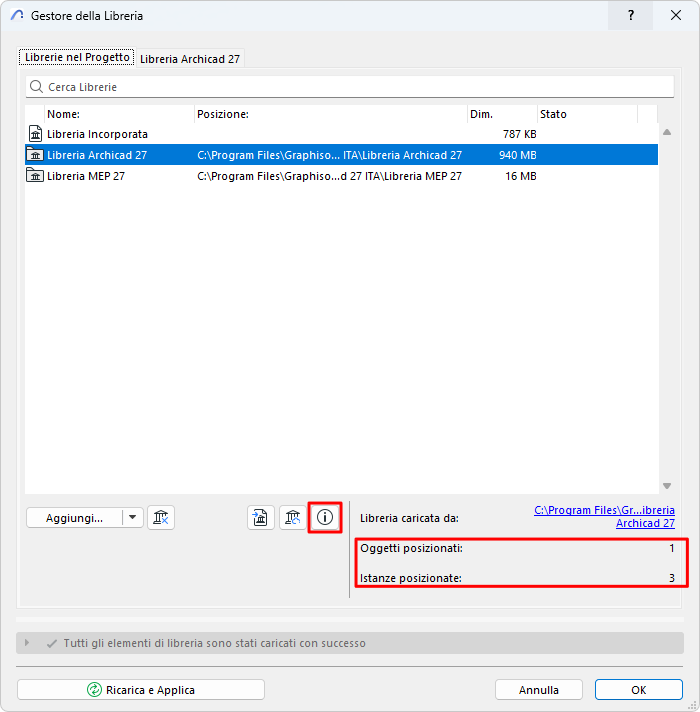The height and width of the screenshot is (712, 700).
Task: Click the Libreria Incorporata row icon
Action: click(x=35, y=134)
